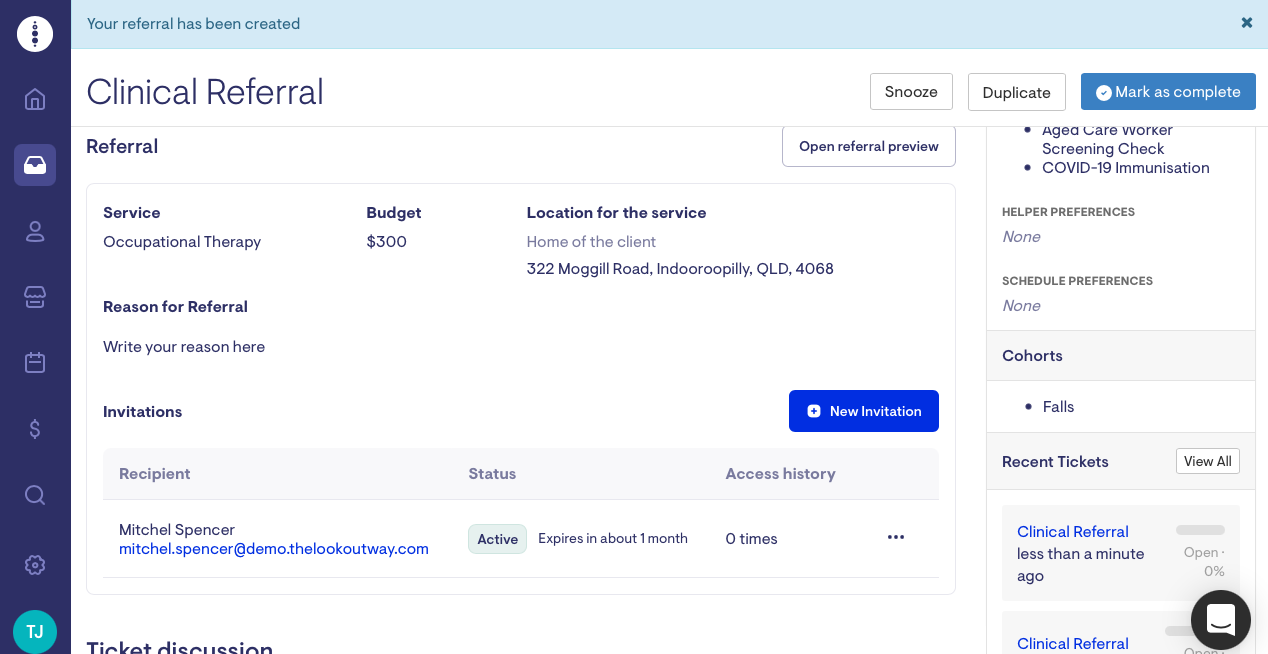Open the Settings gear sidebar icon

click(35, 565)
